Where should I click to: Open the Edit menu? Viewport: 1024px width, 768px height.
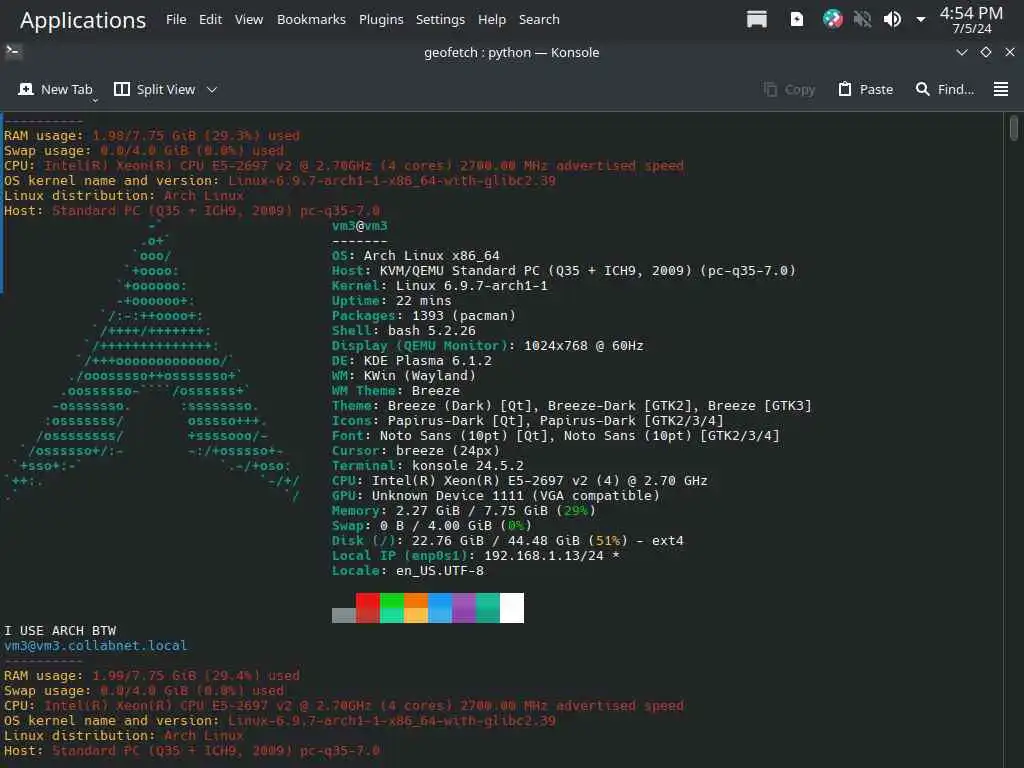(x=210, y=20)
